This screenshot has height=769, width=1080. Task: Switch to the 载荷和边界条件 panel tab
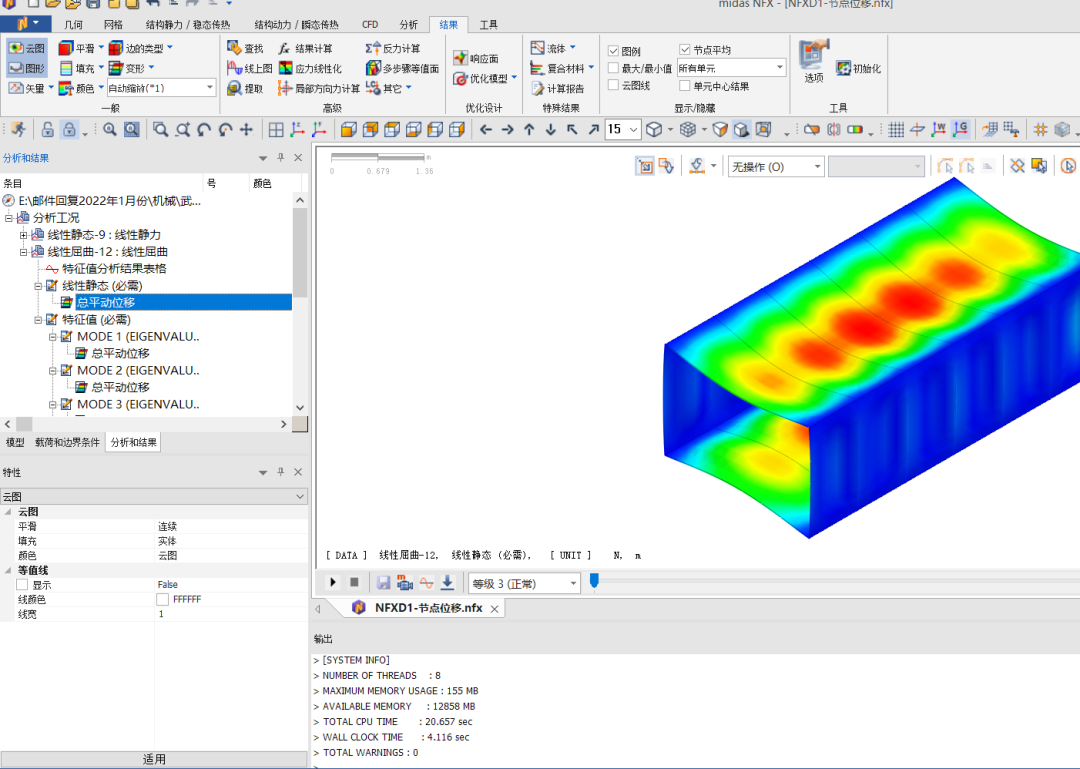67,442
